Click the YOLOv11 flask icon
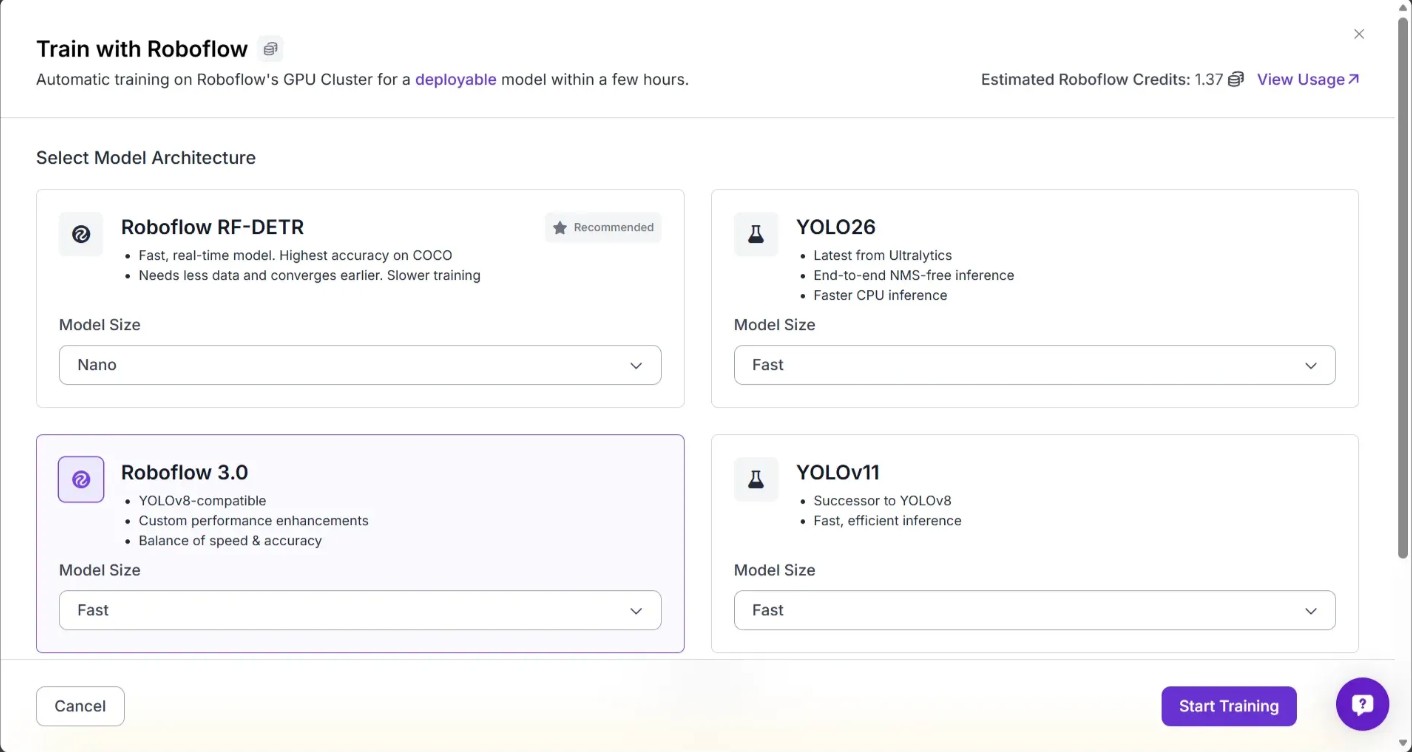 pyautogui.click(x=756, y=479)
